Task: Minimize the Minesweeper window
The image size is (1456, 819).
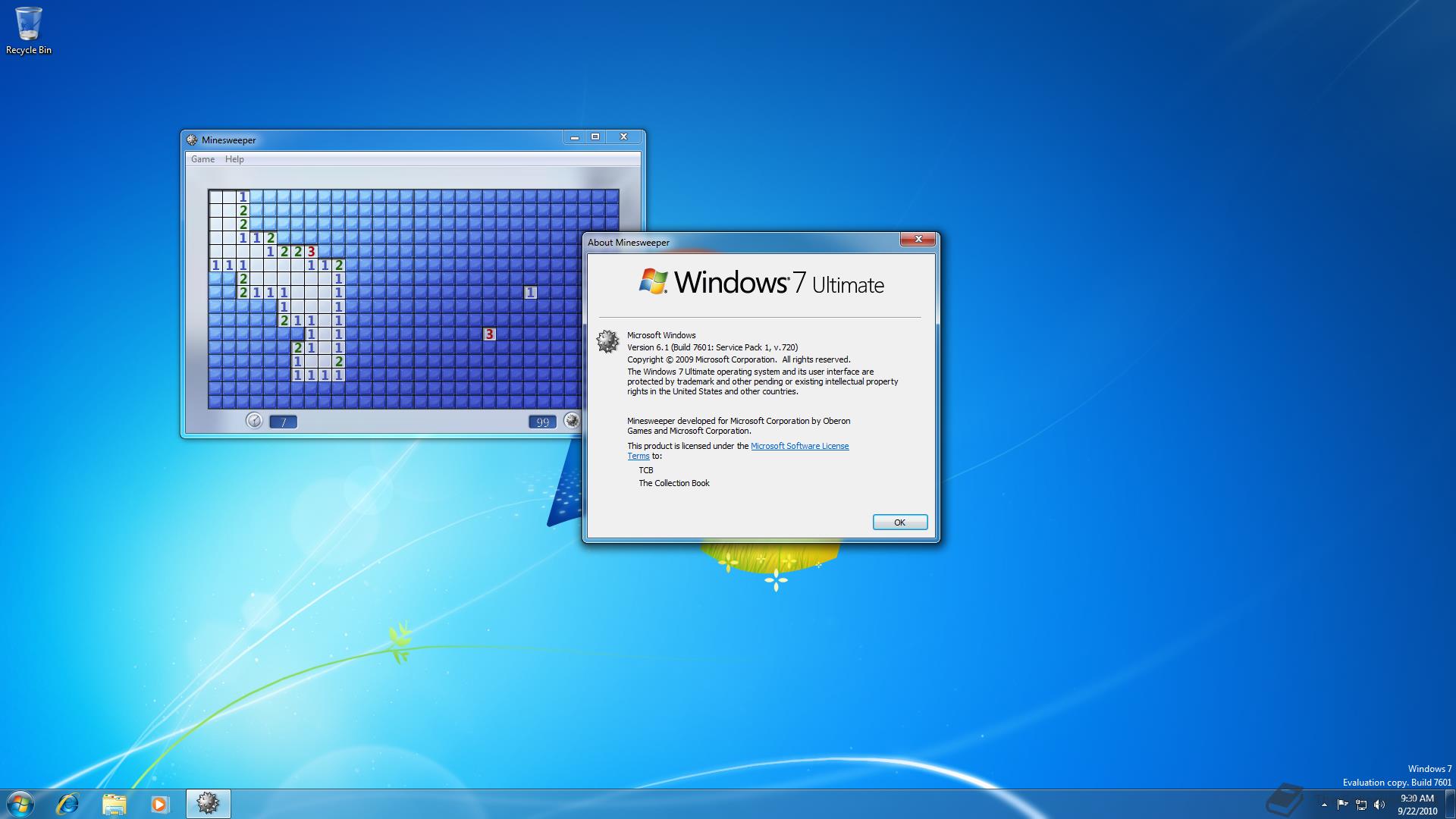Action: pos(575,137)
